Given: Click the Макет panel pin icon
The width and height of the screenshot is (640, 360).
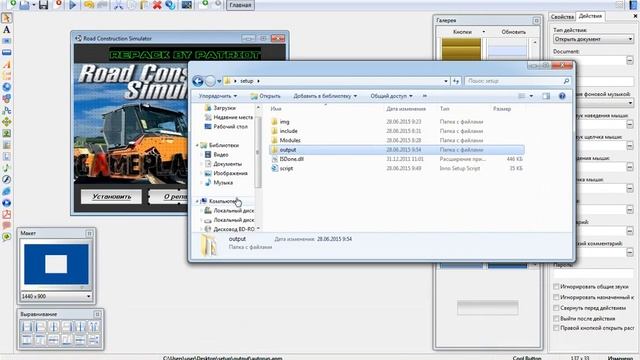Looking at the screenshot, I should point(89,233).
